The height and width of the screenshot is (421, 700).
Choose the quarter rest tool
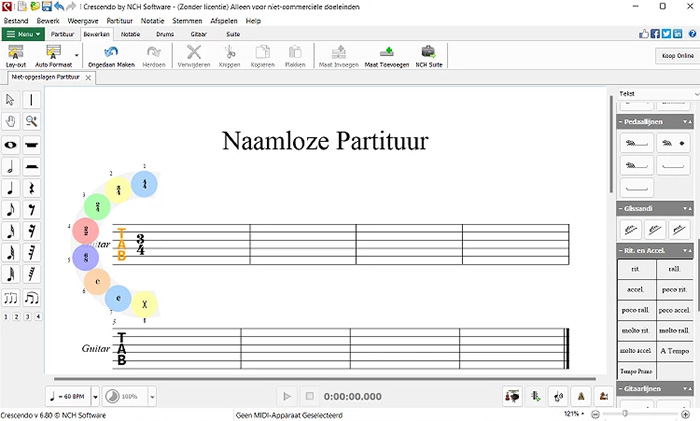pos(31,188)
